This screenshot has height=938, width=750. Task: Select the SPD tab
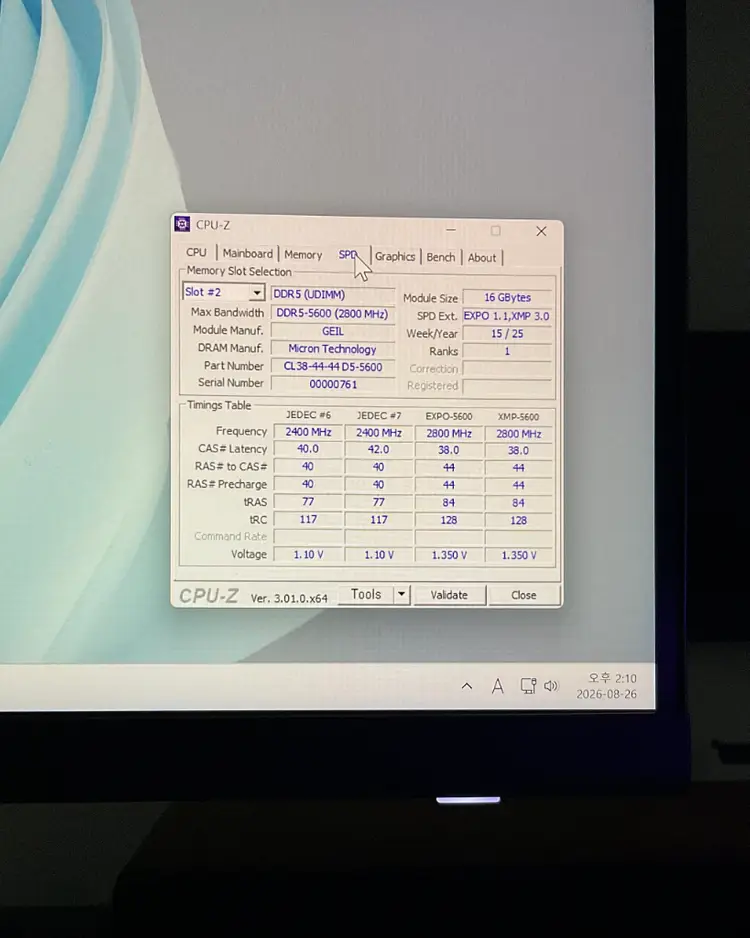pos(348,255)
